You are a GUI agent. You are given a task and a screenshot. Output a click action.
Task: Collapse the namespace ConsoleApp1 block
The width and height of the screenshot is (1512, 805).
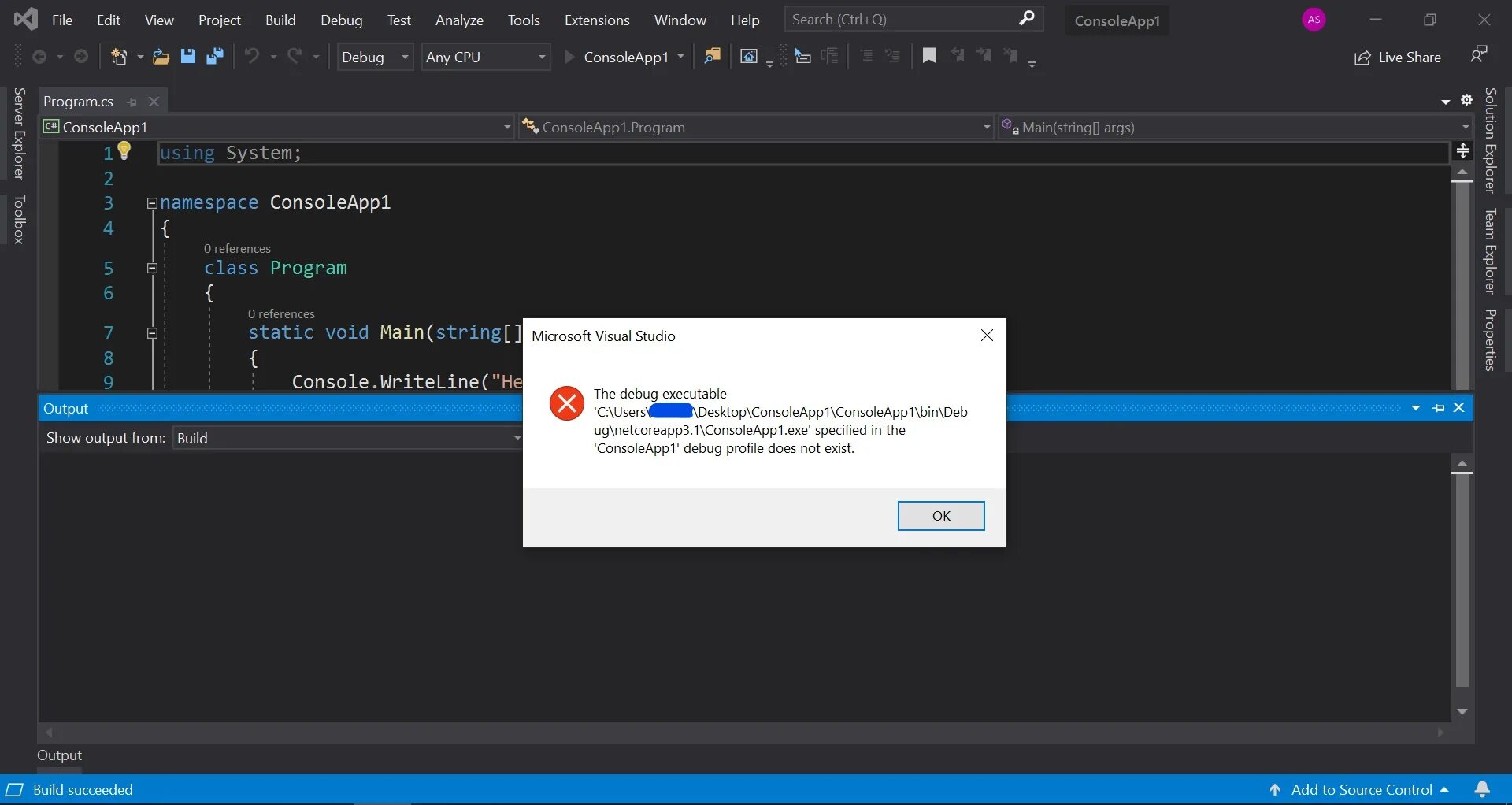tap(152, 203)
